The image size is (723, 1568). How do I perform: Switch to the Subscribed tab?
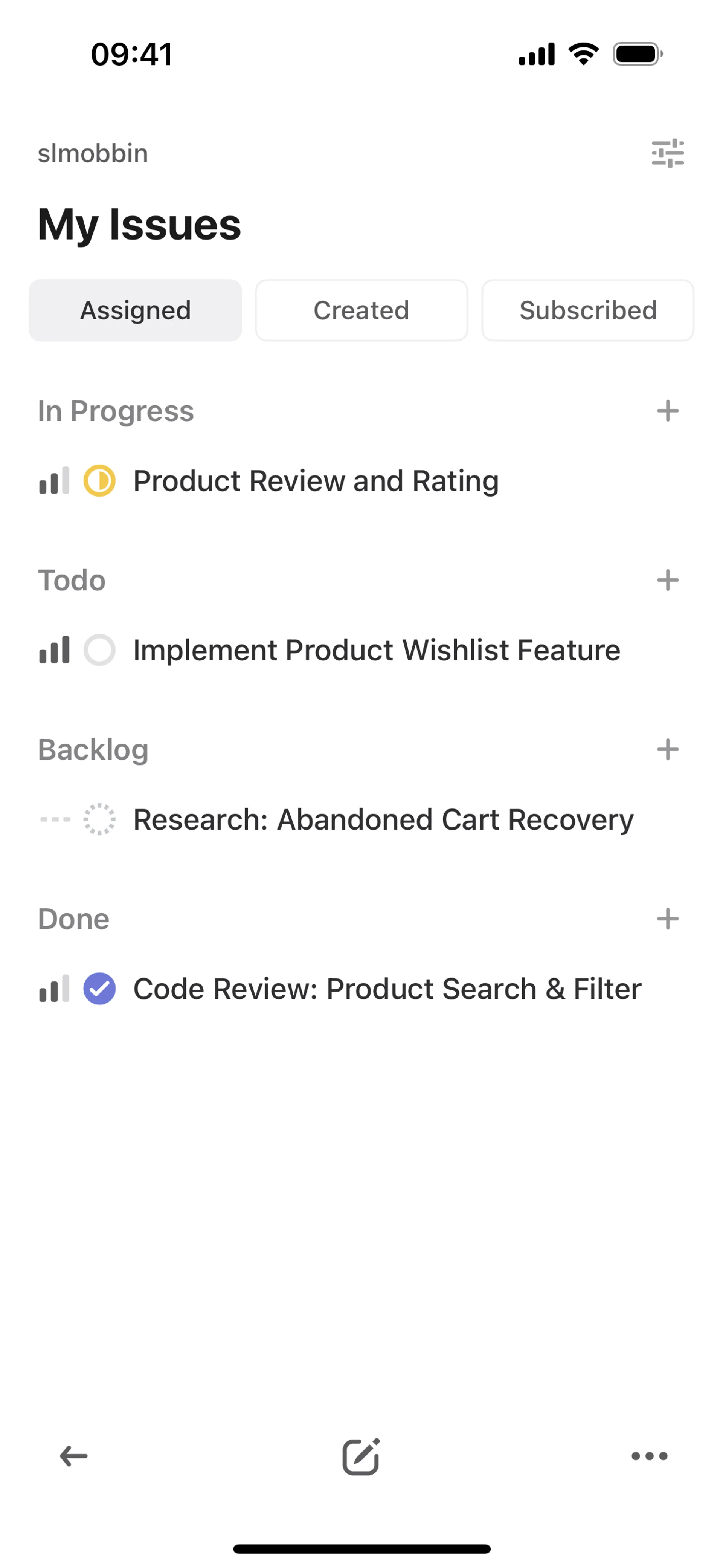(x=588, y=310)
